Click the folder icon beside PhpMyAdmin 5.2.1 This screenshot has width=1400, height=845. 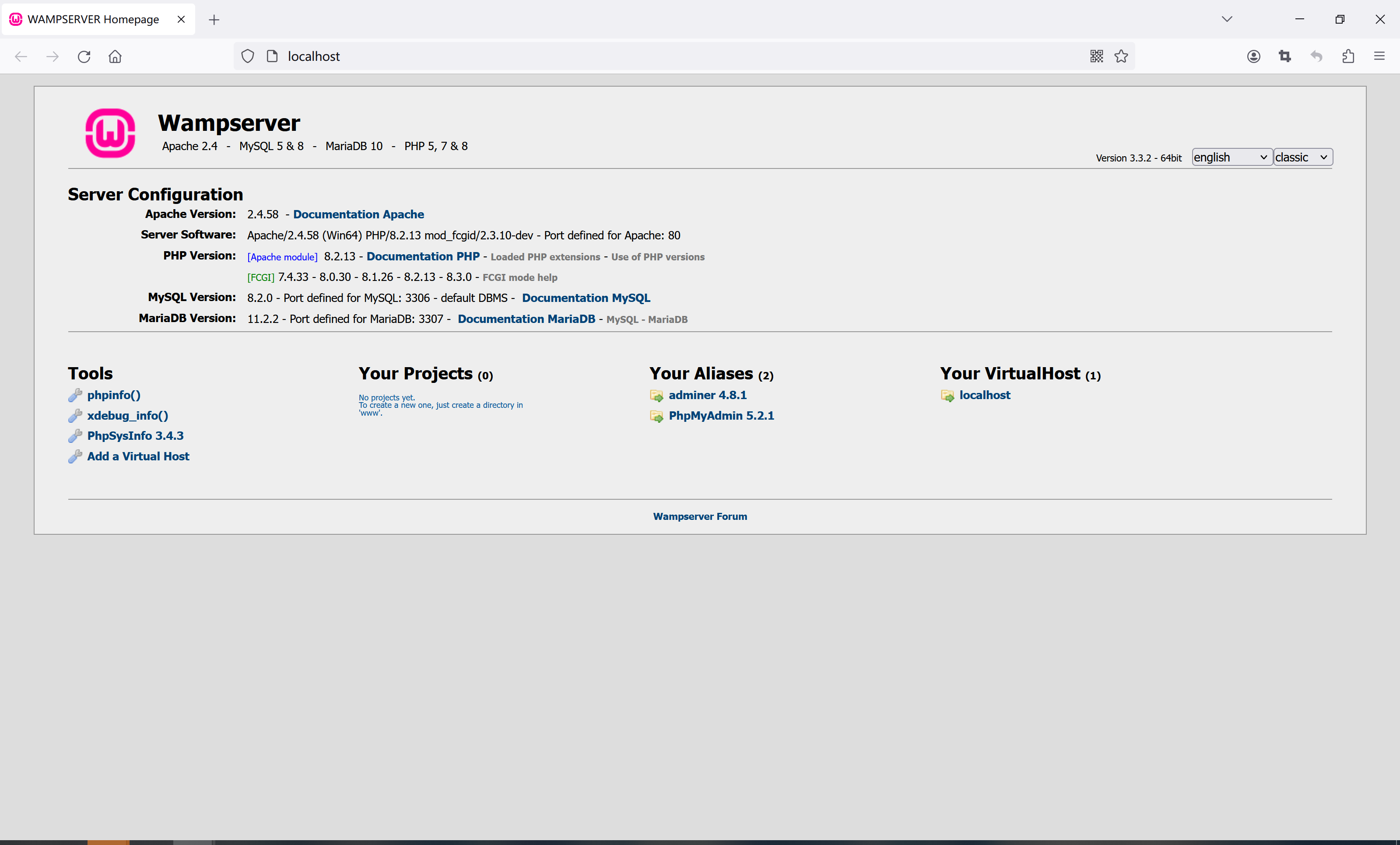click(x=657, y=417)
